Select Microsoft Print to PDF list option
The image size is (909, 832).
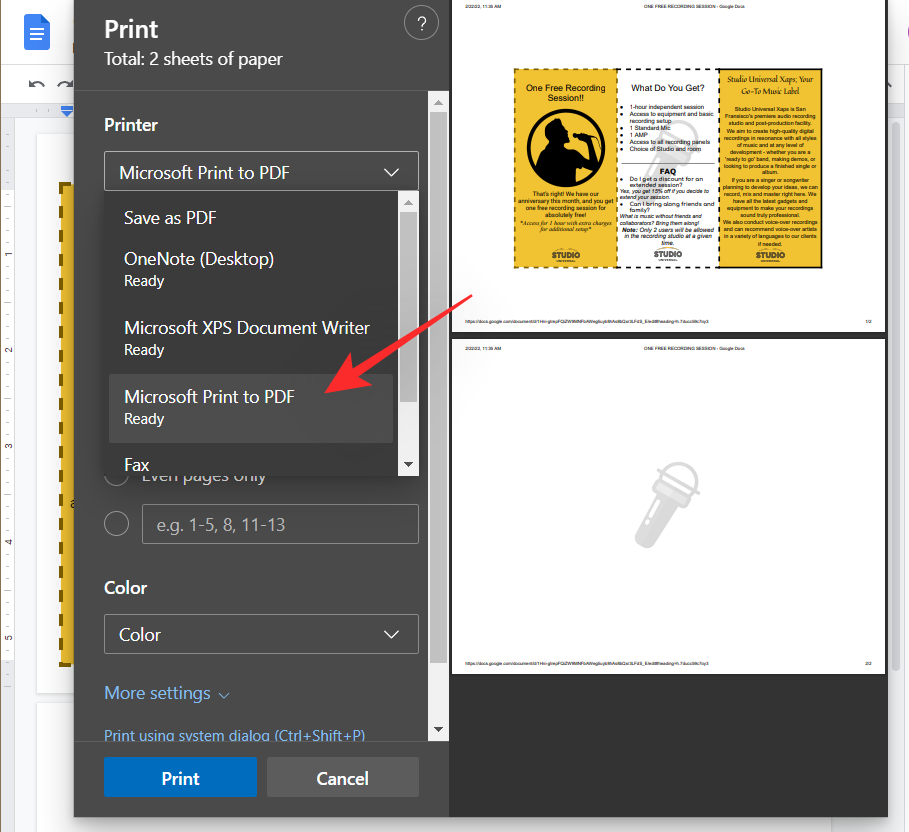coord(210,407)
